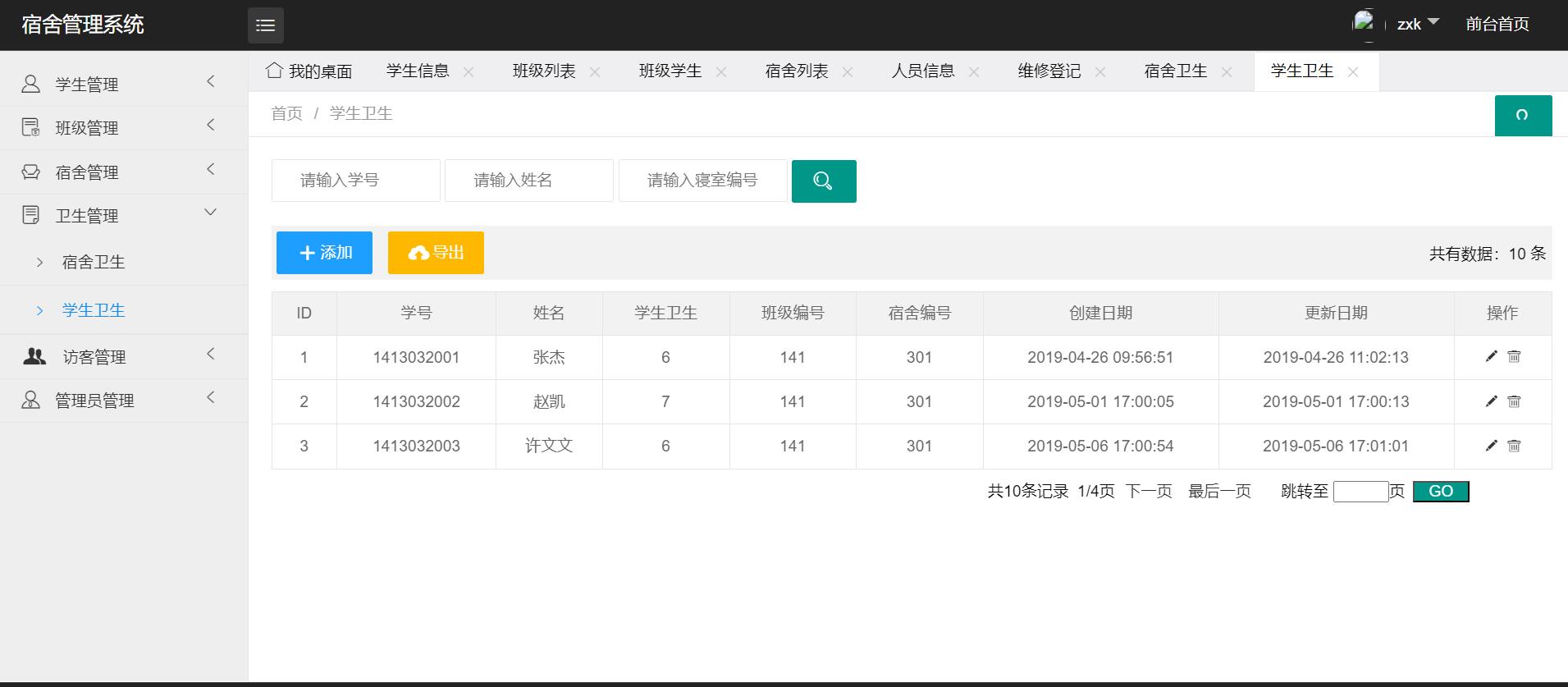Close the 班级列表 tab
Image resolution: width=1568 pixels, height=687 pixels.
coord(595,72)
